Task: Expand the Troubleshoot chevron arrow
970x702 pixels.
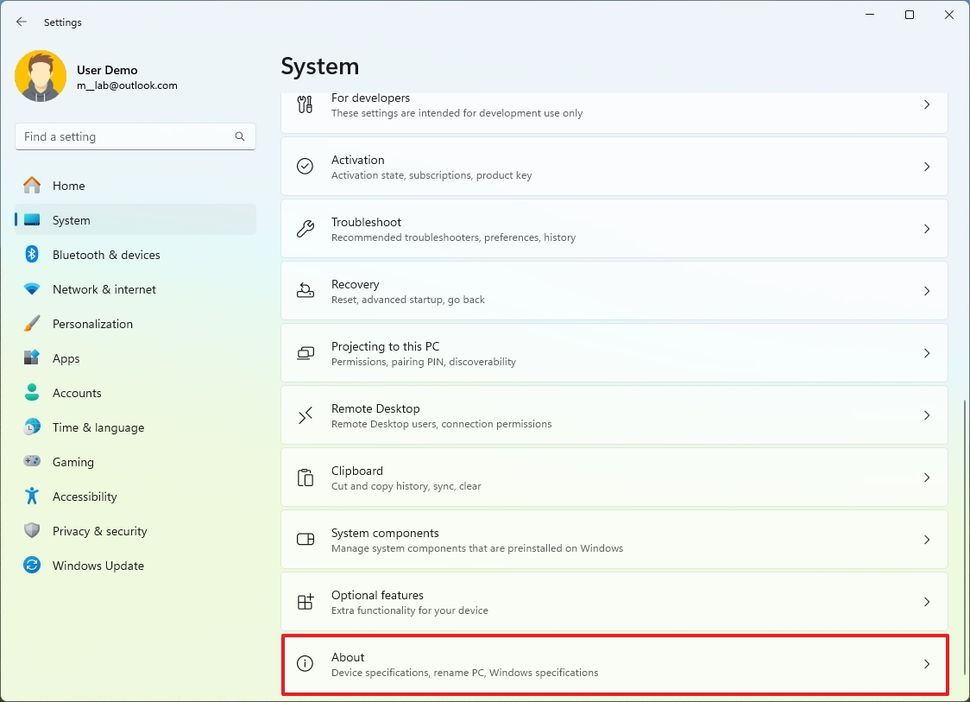Action: pos(926,229)
